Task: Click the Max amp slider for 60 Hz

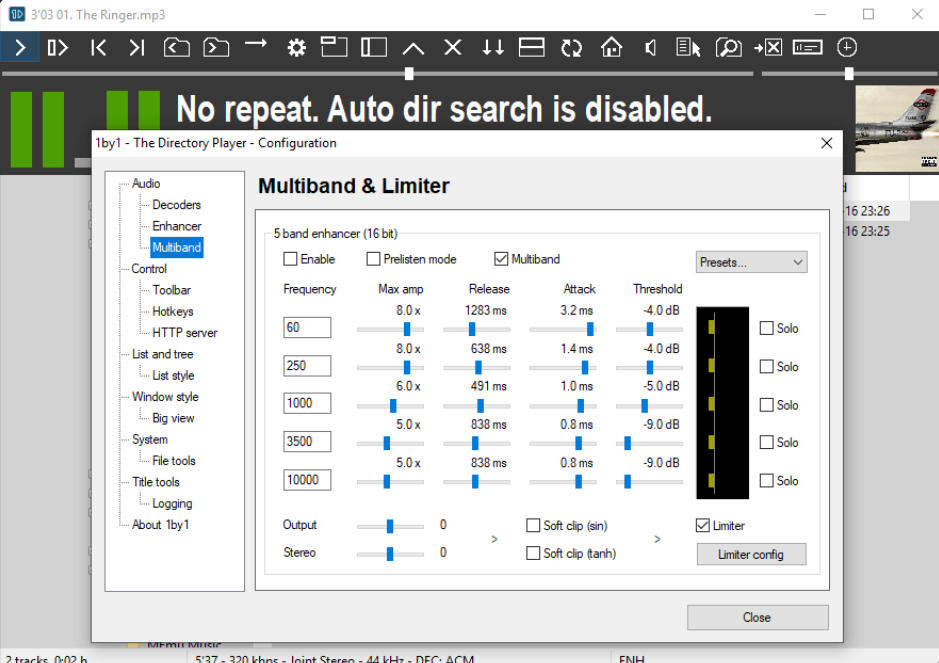Action: tap(390, 329)
